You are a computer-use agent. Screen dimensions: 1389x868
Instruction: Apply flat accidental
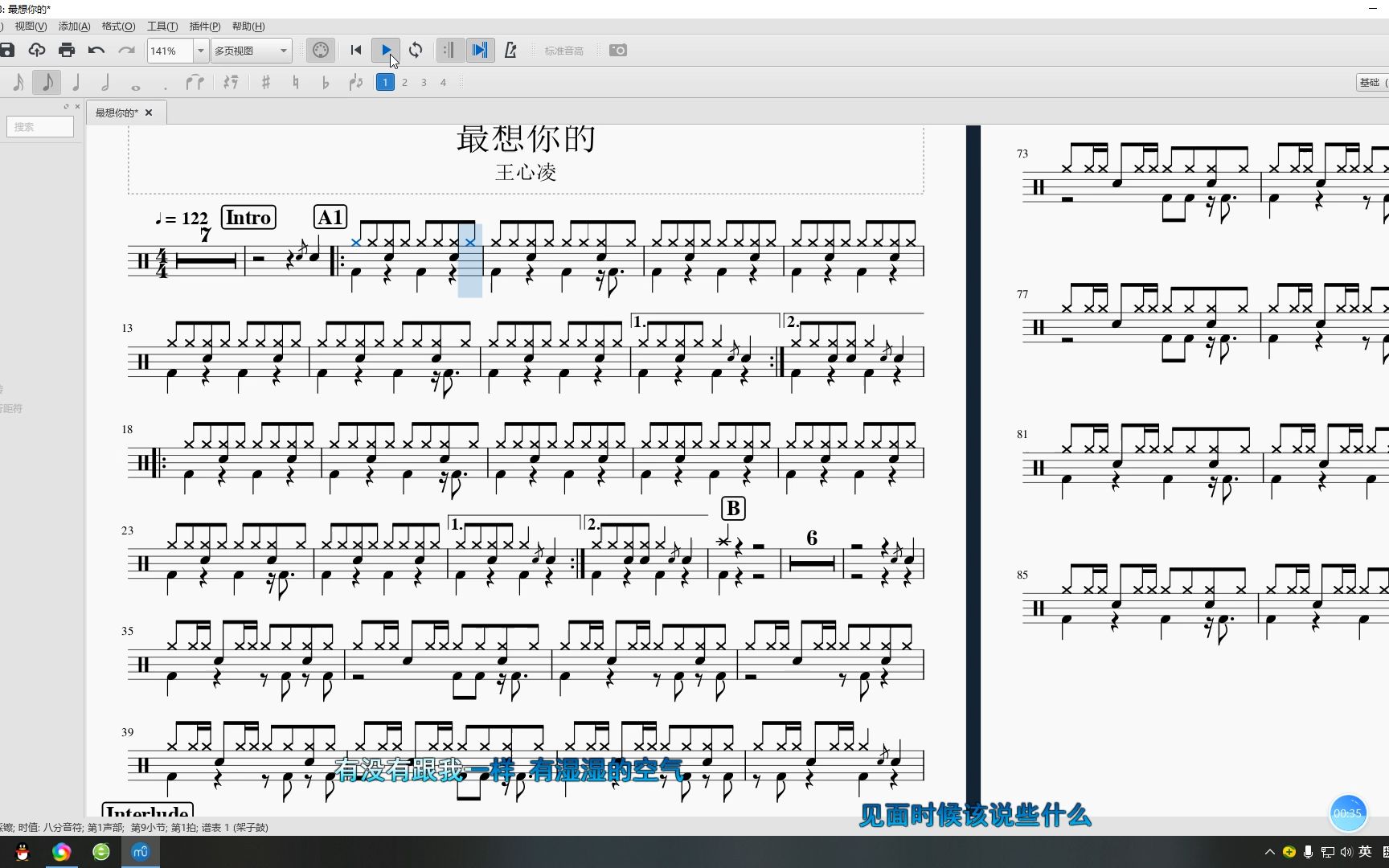pos(326,82)
